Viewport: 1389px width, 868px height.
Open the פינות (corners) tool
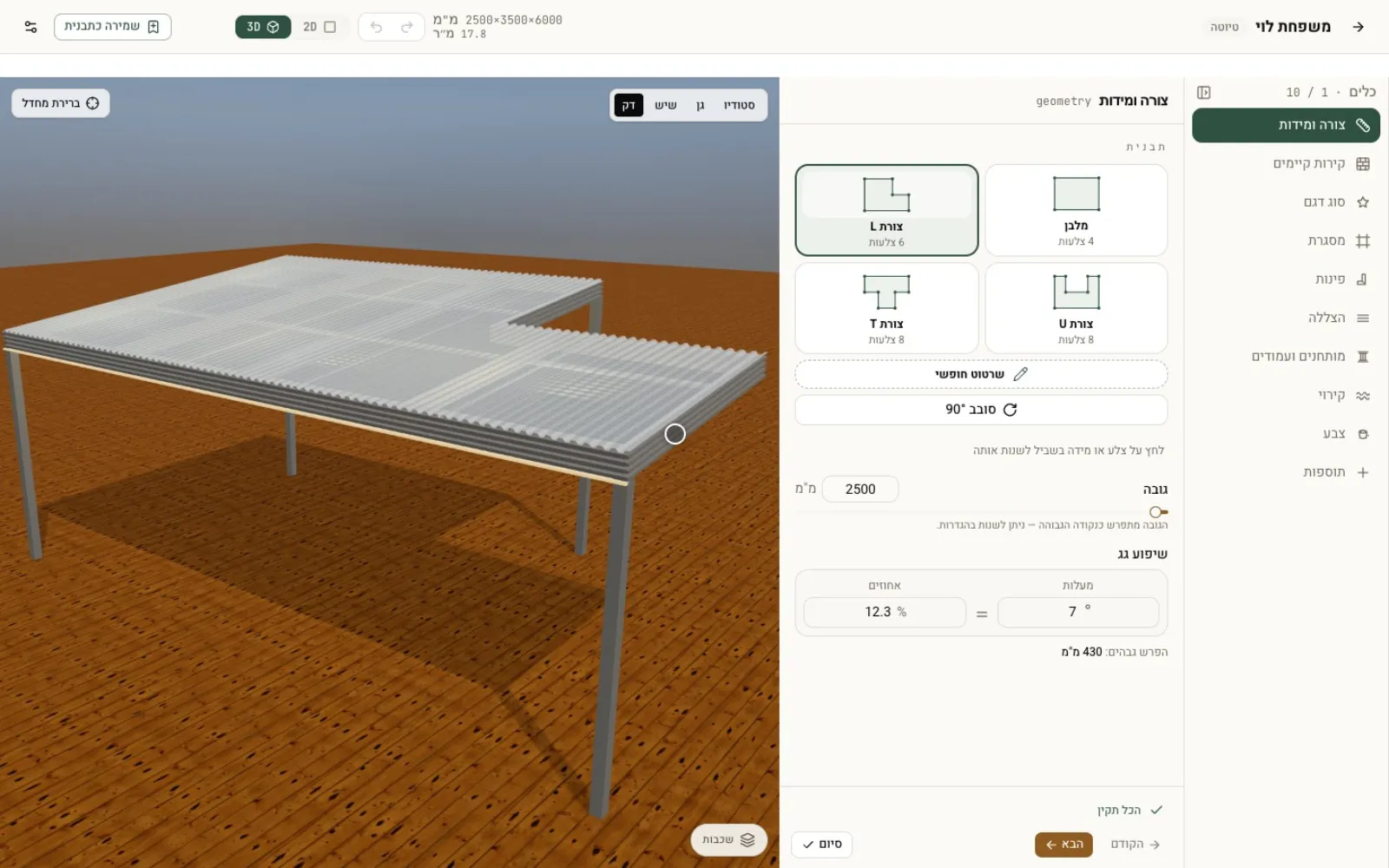[x=1286, y=279]
